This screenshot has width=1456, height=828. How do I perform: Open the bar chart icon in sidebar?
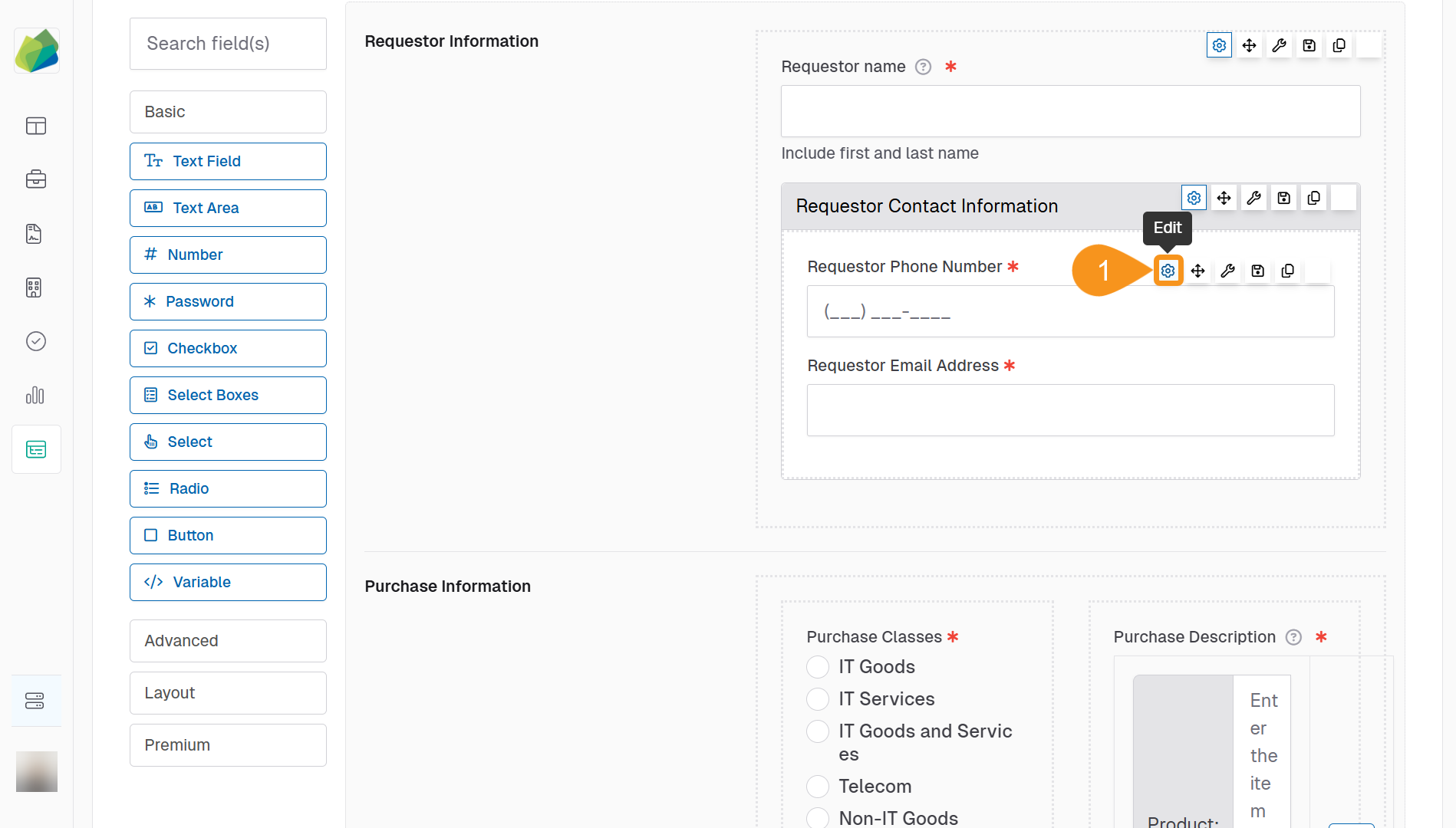(x=36, y=396)
